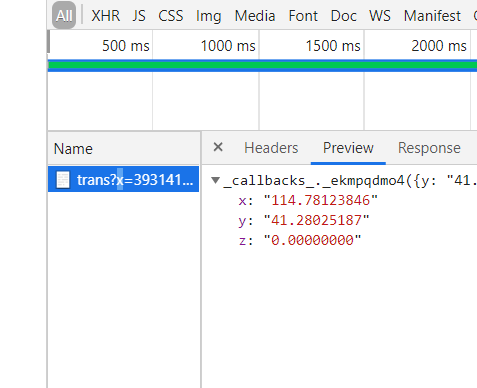The image size is (477, 388).
Task: Select the All filter button
Action: point(64,16)
